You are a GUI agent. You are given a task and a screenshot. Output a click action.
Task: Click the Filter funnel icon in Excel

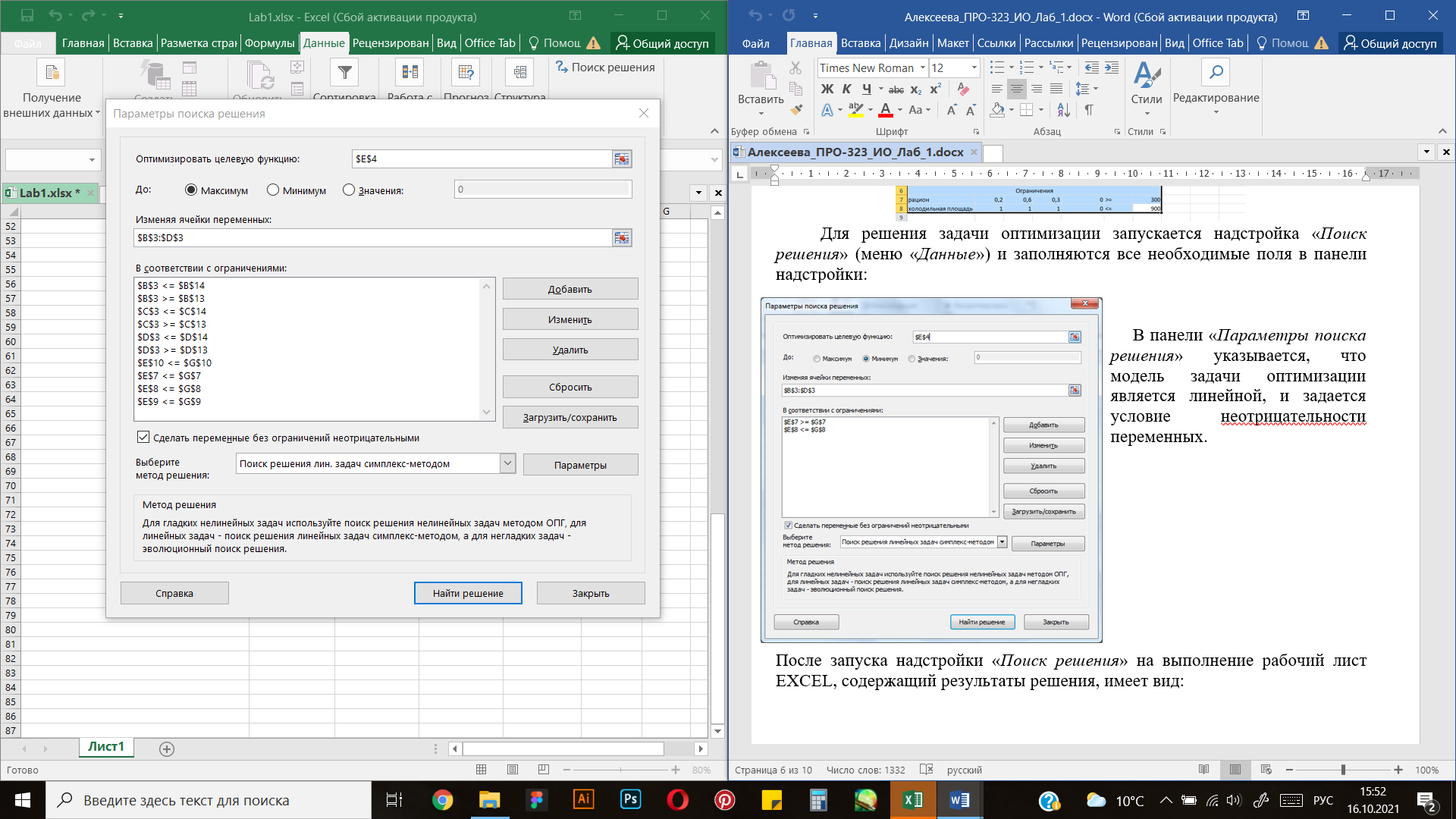(345, 73)
